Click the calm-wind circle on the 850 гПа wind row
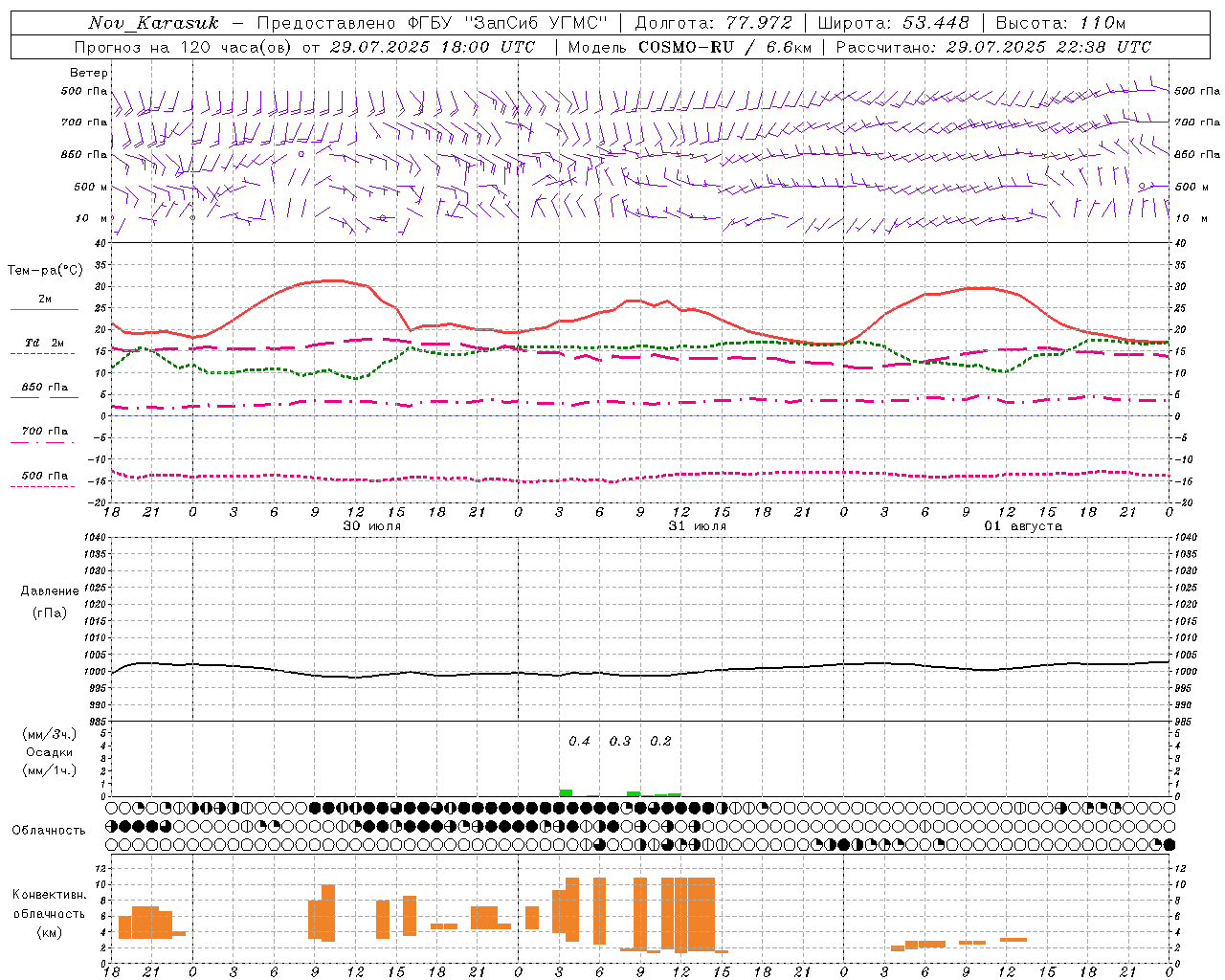The image size is (1225, 980). [x=301, y=153]
